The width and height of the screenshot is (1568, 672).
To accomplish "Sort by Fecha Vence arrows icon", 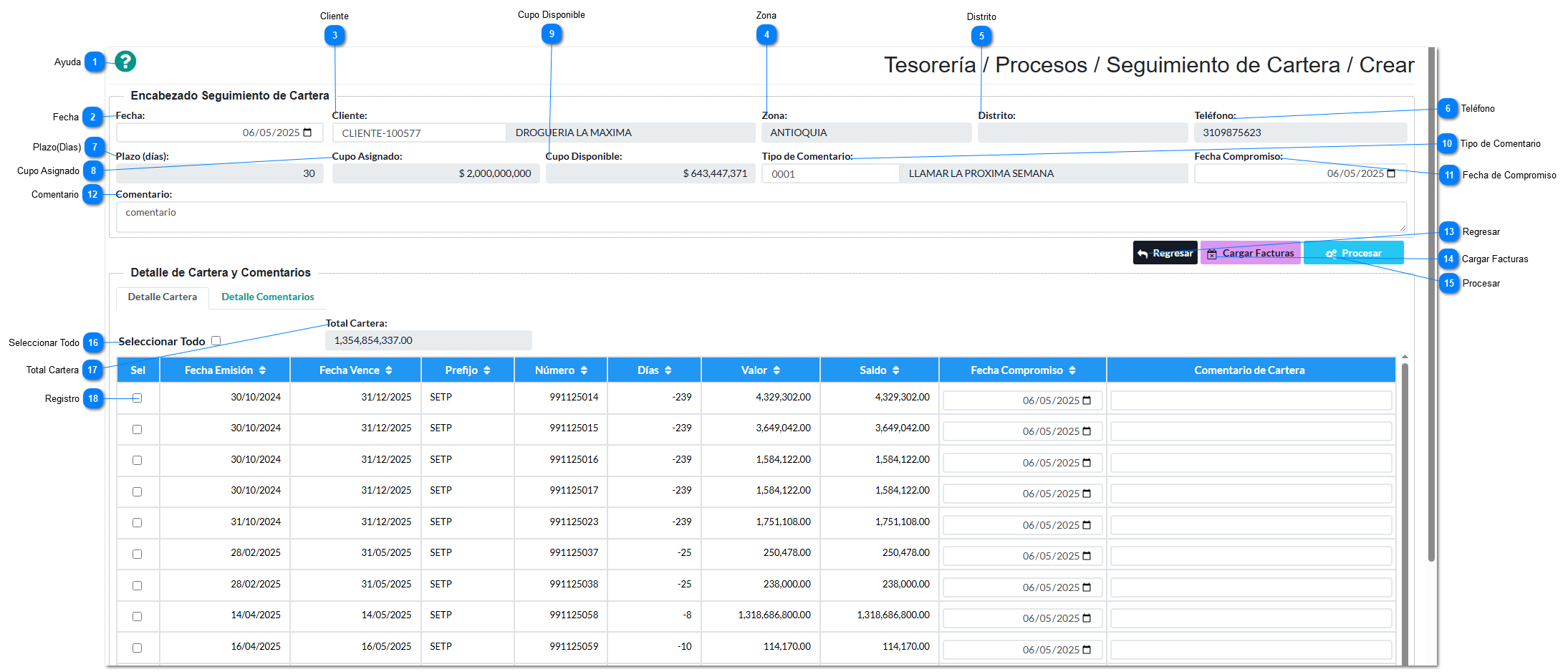I will [389, 370].
